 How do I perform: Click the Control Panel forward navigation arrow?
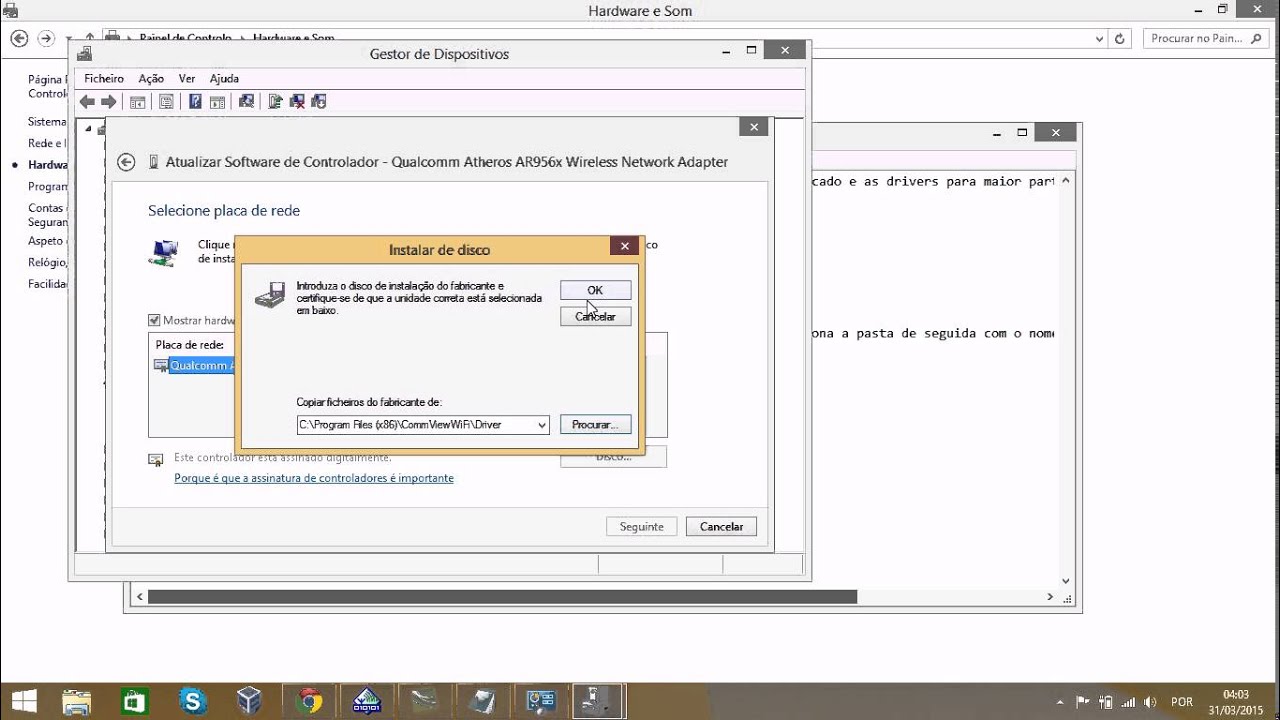tap(45, 38)
